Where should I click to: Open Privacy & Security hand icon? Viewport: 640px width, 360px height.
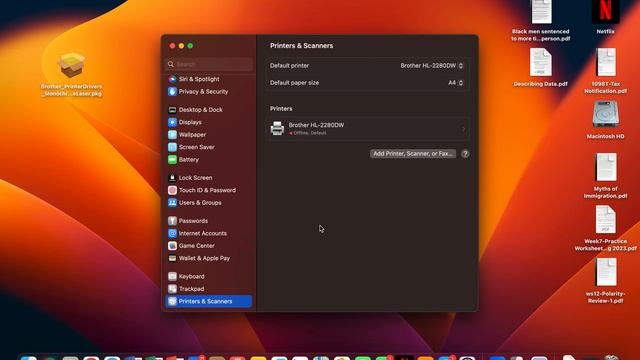(172, 91)
